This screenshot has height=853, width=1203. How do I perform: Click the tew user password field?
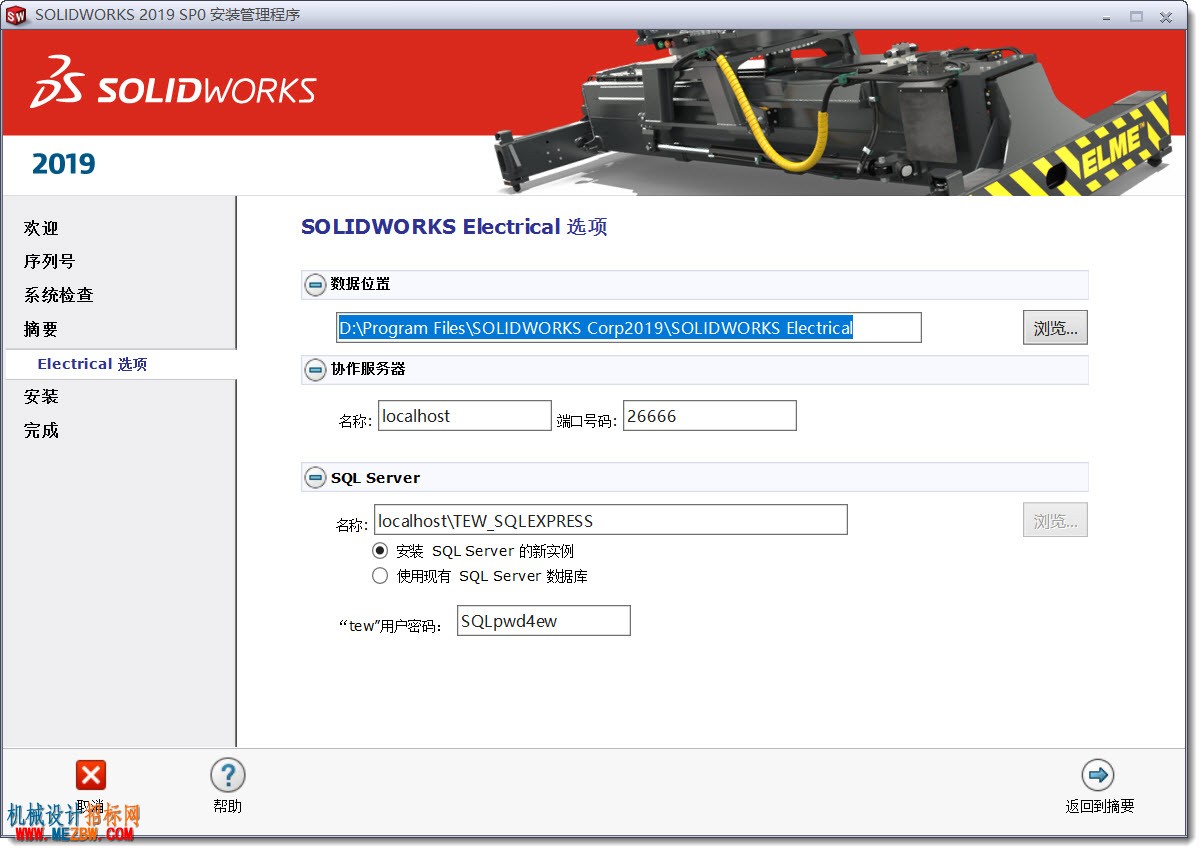544,621
